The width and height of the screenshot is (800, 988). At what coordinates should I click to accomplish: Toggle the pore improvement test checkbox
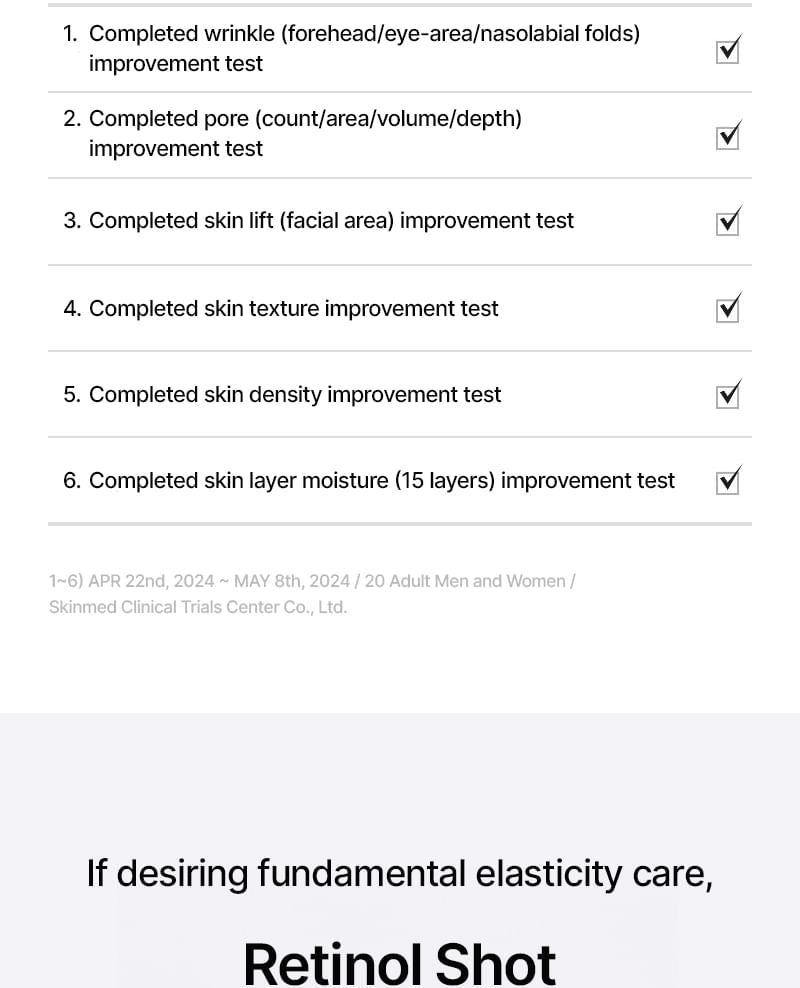728,137
